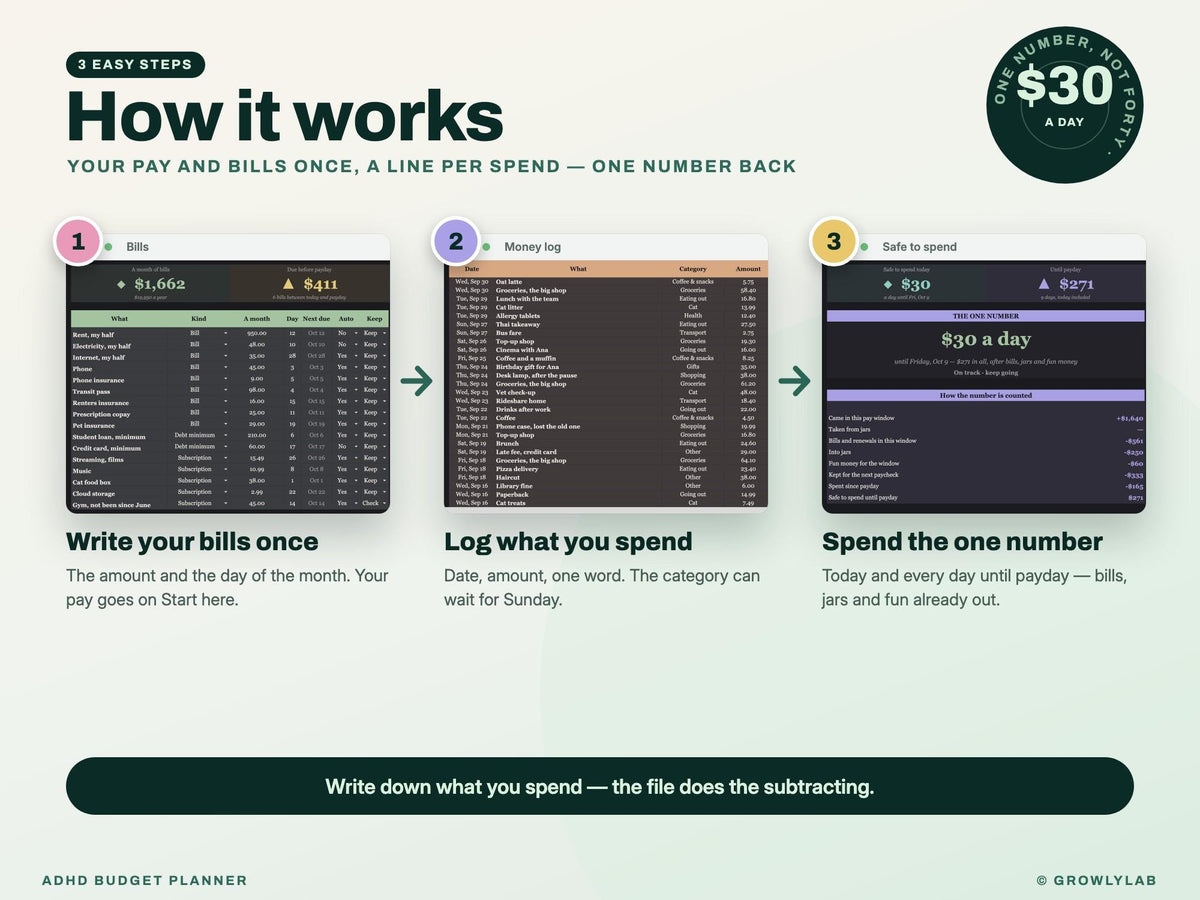
Task: Open the Keep dropdown for Transit pass
Action: coord(384,390)
